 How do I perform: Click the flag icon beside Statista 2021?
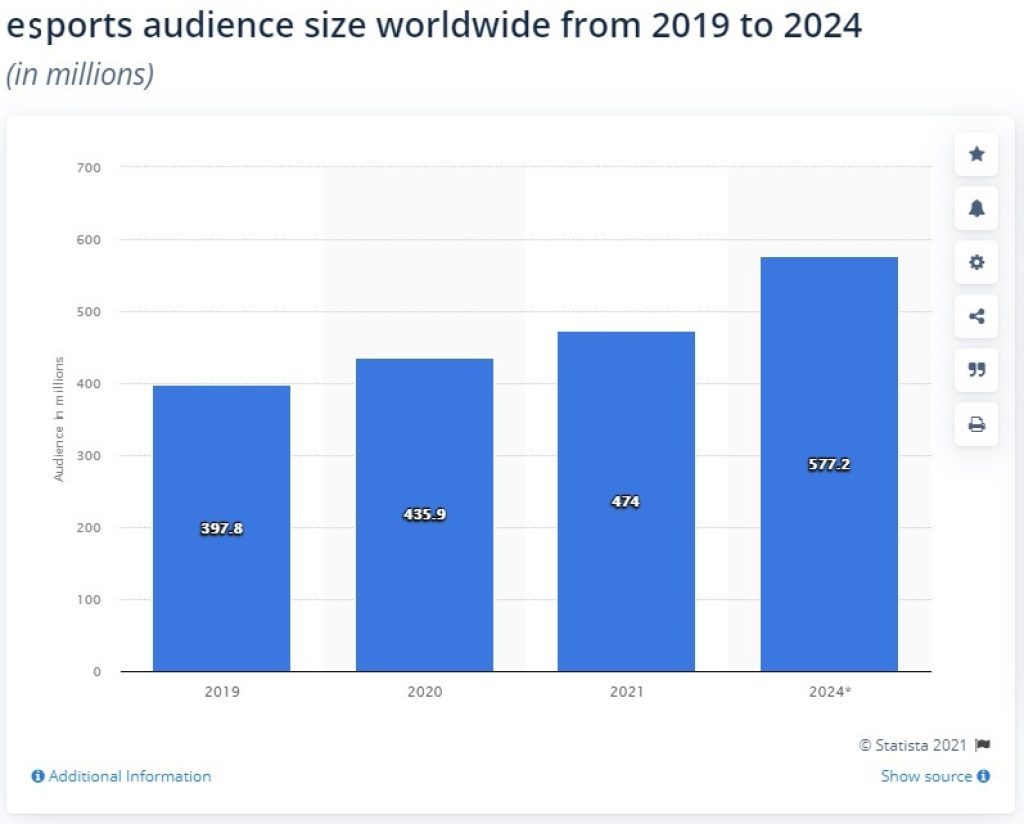(x=983, y=745)
